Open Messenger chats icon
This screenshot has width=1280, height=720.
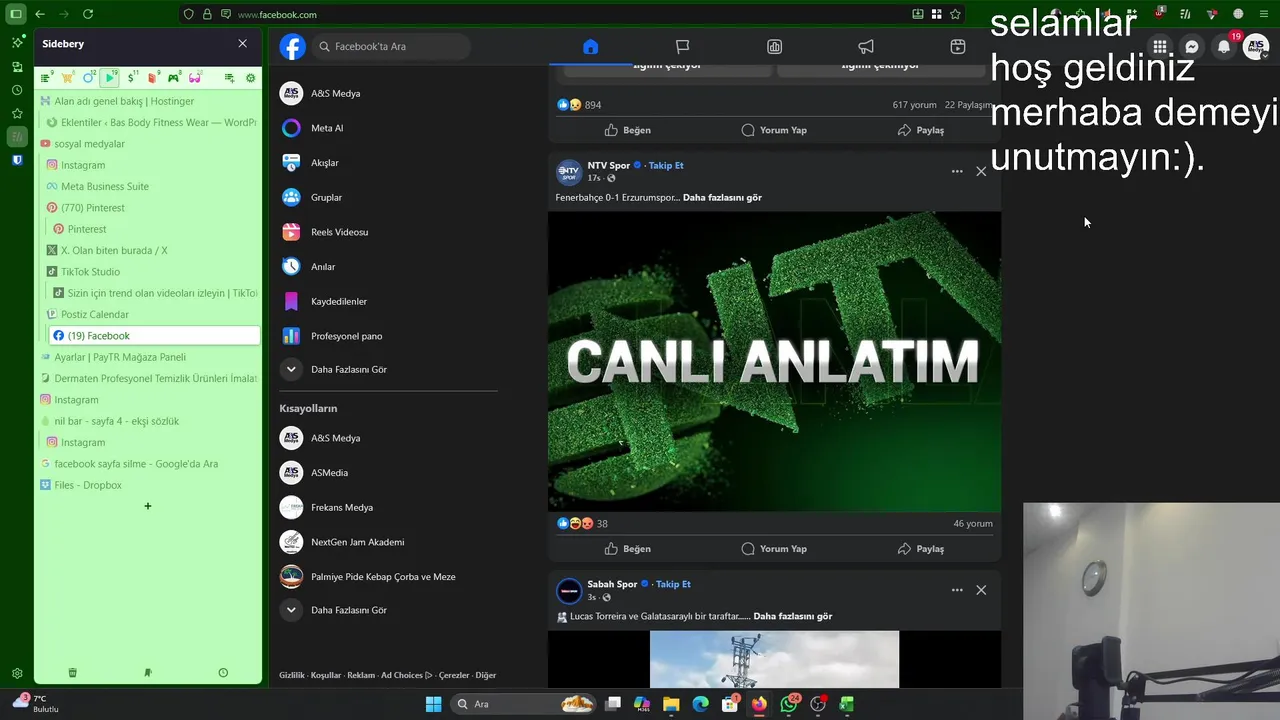[1192, 46]
